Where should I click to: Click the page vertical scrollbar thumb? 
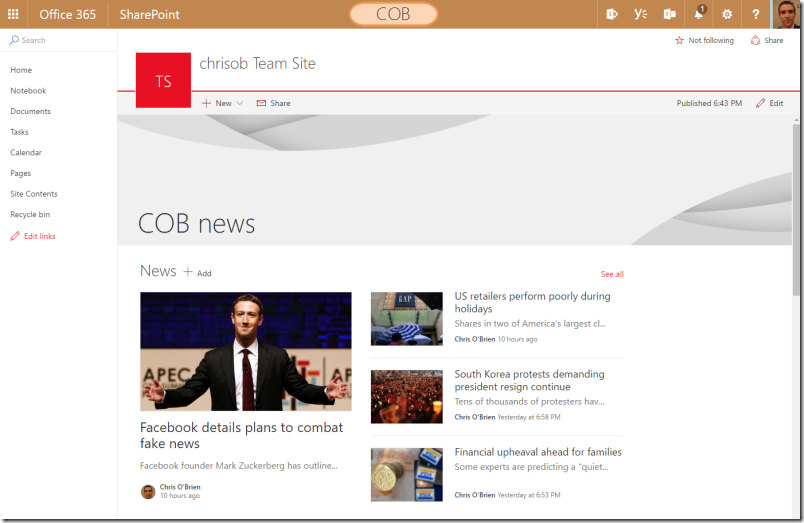click(x=796, y=209)
